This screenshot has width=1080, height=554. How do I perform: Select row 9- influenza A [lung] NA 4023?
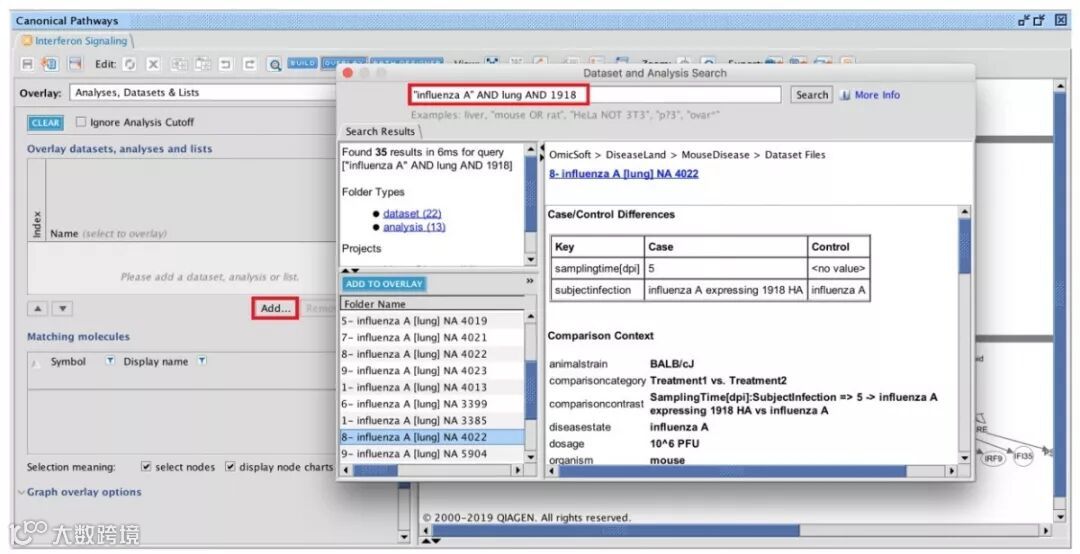pos(433,371)
